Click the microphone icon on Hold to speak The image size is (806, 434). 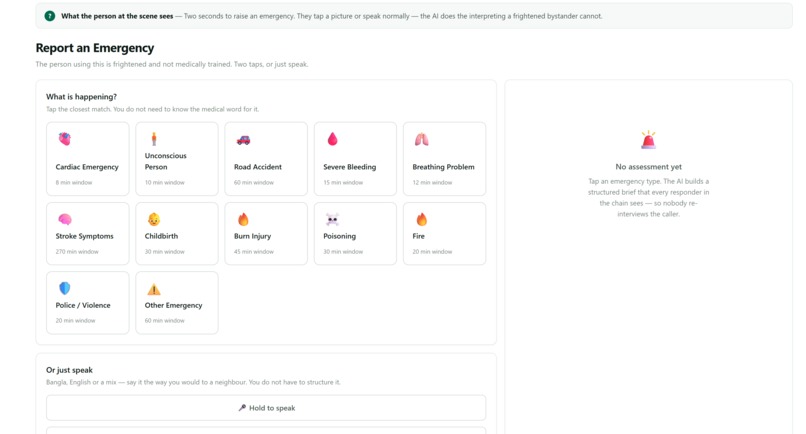[x=242, y=408]
